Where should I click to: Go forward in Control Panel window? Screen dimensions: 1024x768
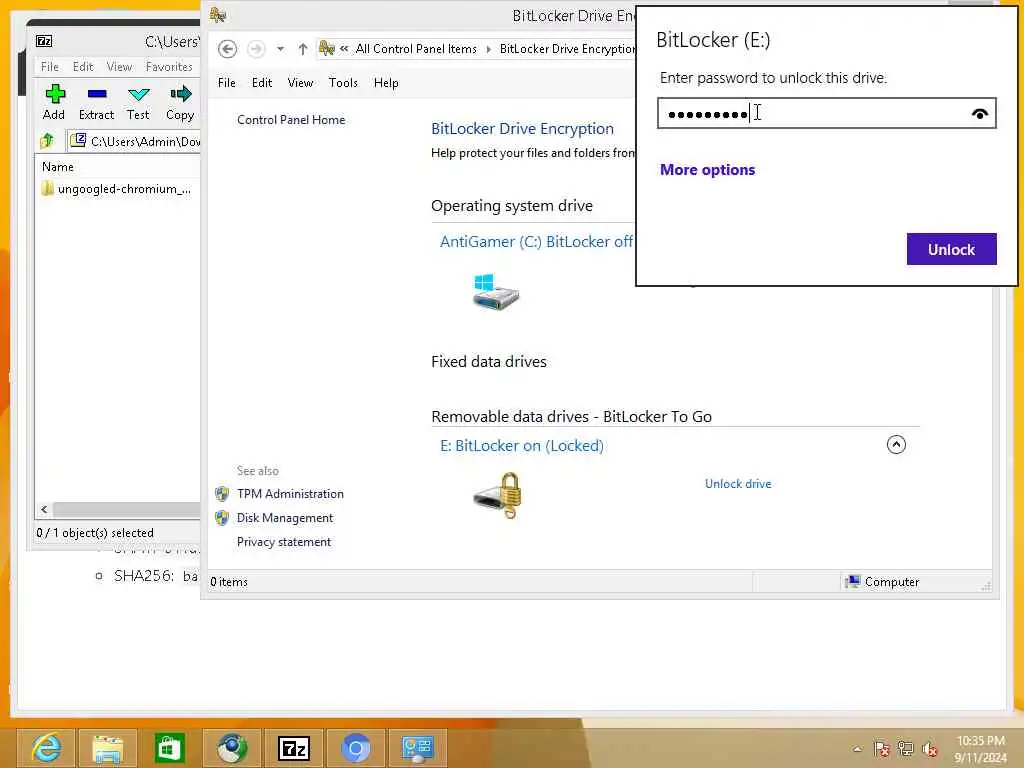(256, 49)
